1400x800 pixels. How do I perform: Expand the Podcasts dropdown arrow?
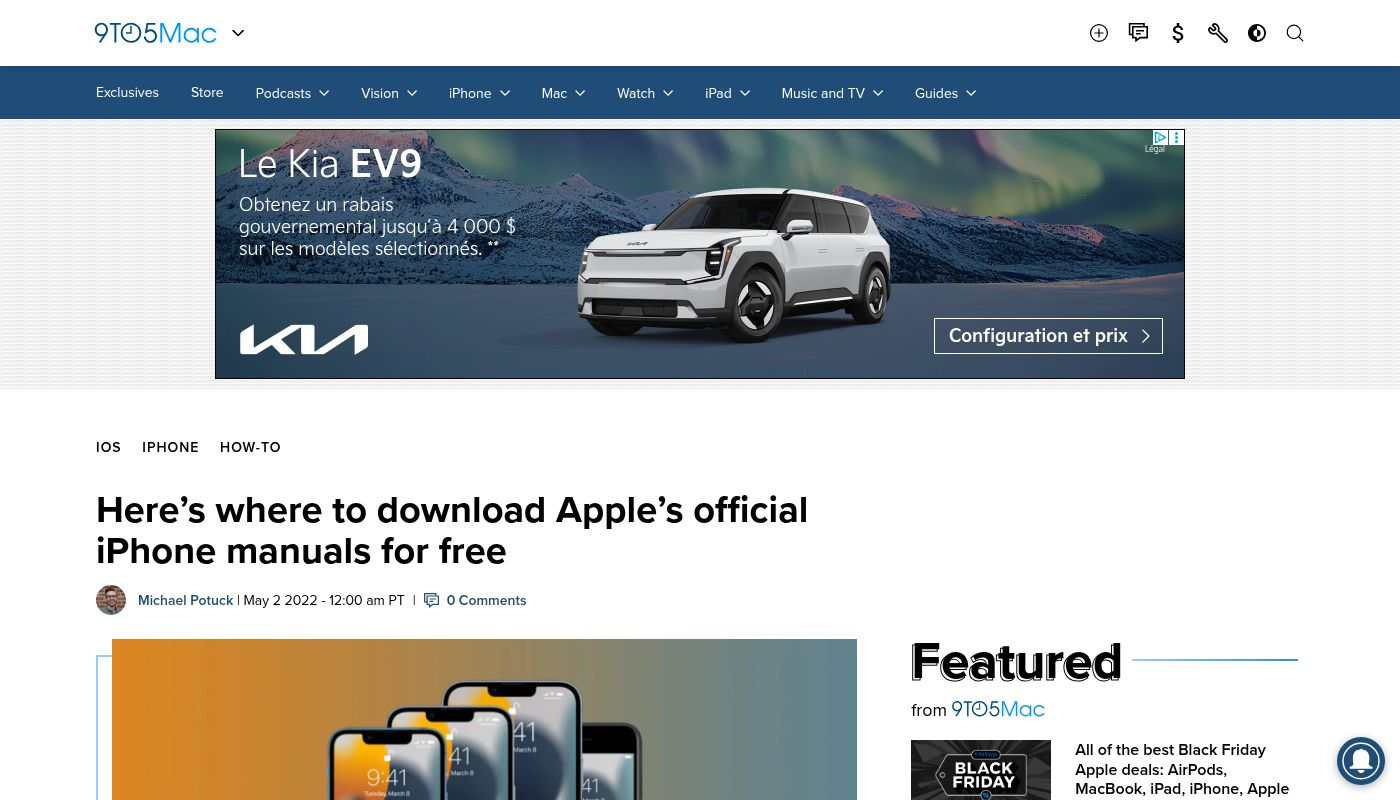(x=324, y=93)
